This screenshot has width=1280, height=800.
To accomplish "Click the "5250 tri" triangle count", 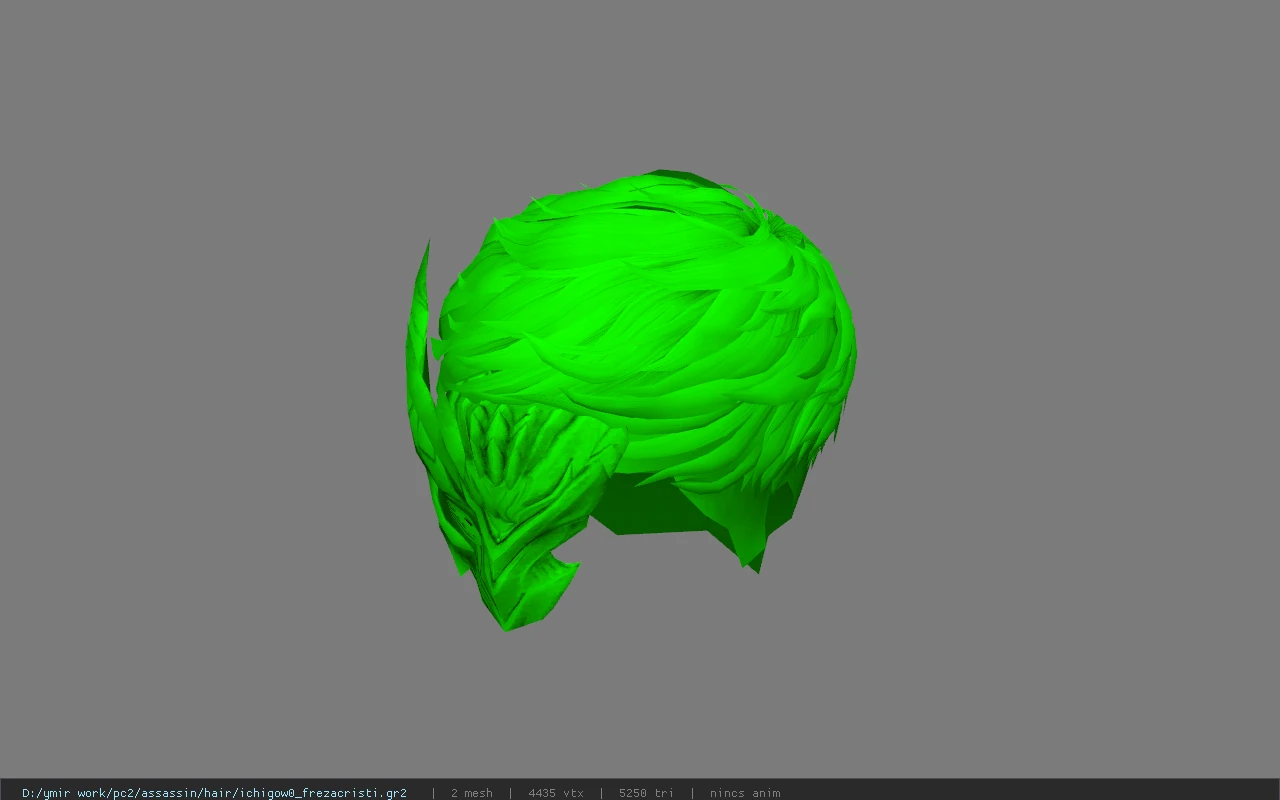I will click(x=646, y=793).
